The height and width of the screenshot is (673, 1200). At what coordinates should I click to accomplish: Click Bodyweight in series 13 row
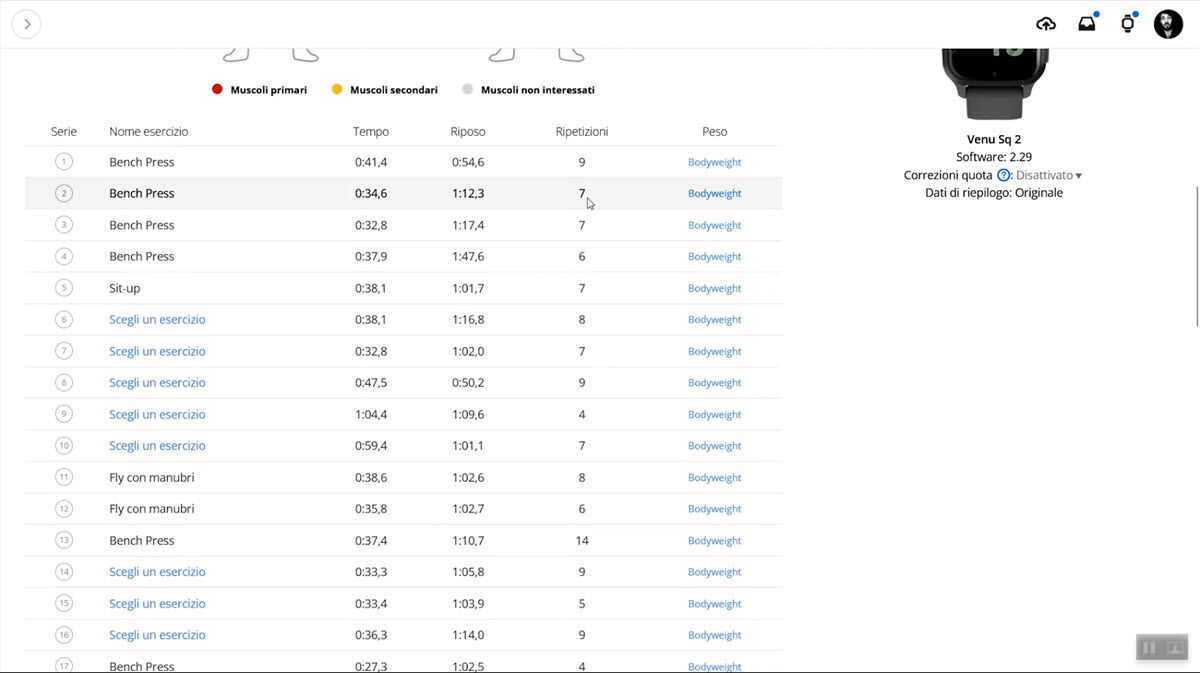coord(714,541)
